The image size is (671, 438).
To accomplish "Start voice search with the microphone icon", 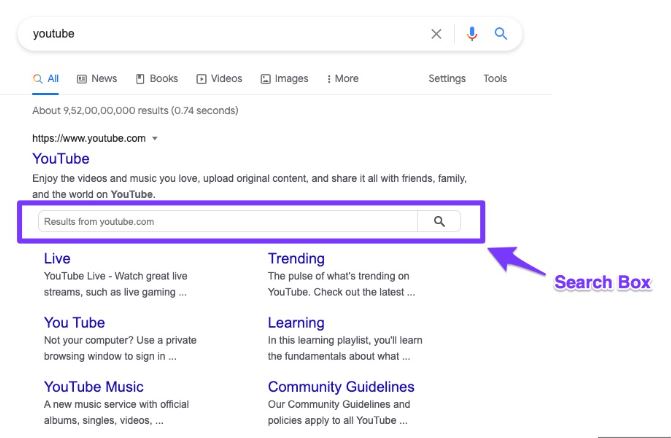I will click(472, 34).
